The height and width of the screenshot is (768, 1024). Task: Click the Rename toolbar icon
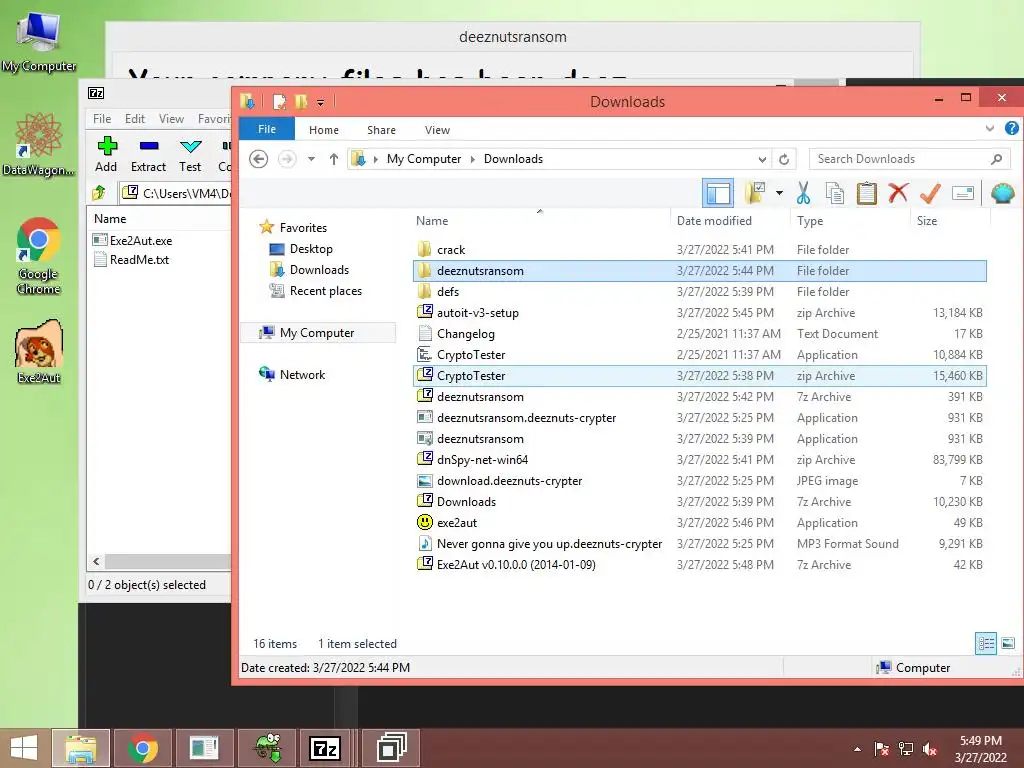coord(963,193)
